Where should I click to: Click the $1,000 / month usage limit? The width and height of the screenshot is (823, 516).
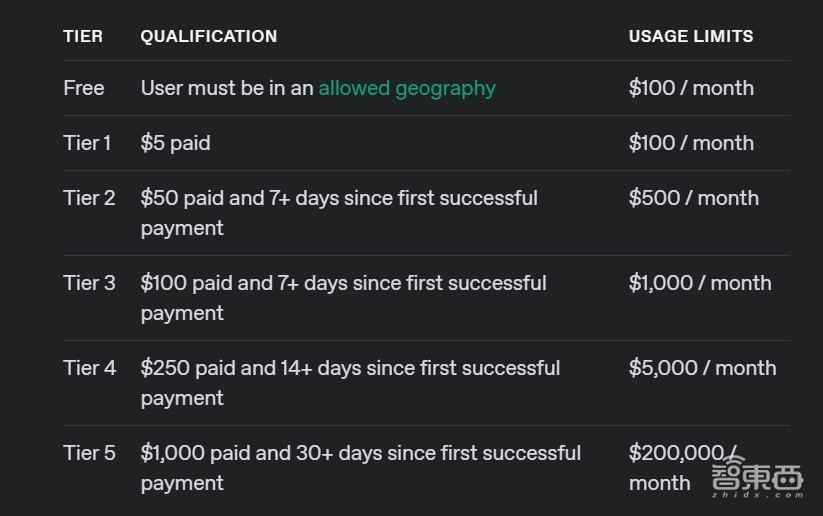(x=700, y=283)
